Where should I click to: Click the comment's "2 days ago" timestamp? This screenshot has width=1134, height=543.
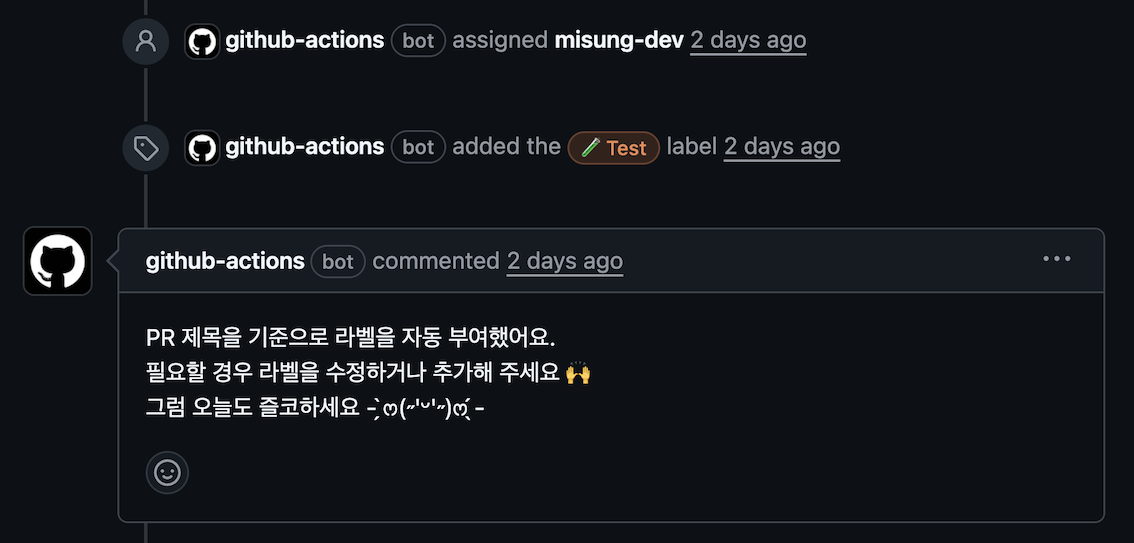pyautogui.click(x=565, y=261)
